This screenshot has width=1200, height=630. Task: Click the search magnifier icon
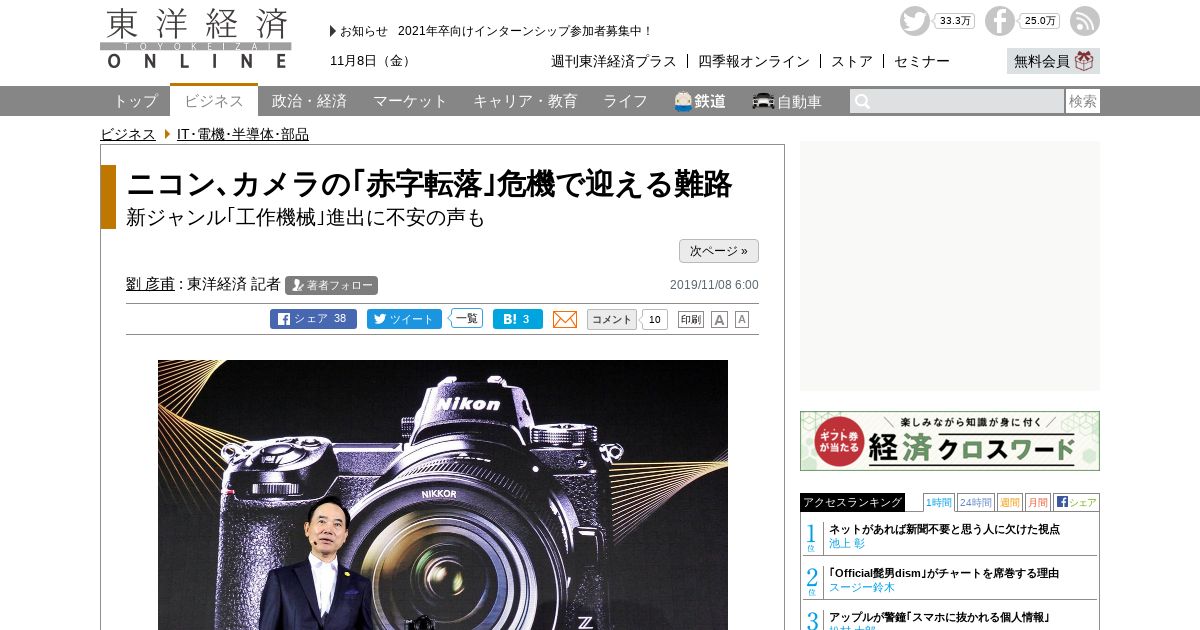click(862, 101)
